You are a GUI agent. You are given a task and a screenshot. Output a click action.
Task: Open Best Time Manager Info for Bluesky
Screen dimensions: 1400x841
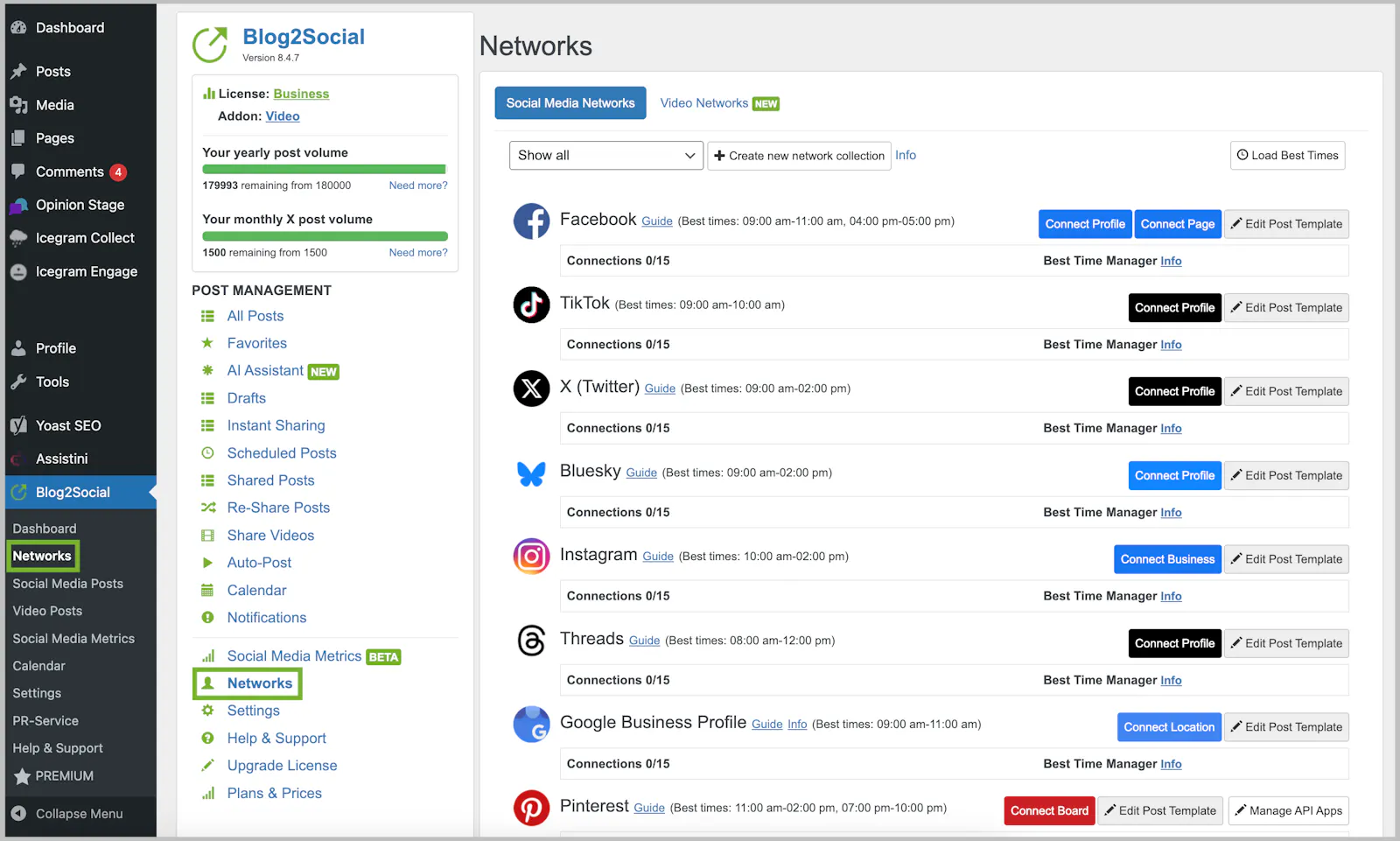coord(1171,513)
